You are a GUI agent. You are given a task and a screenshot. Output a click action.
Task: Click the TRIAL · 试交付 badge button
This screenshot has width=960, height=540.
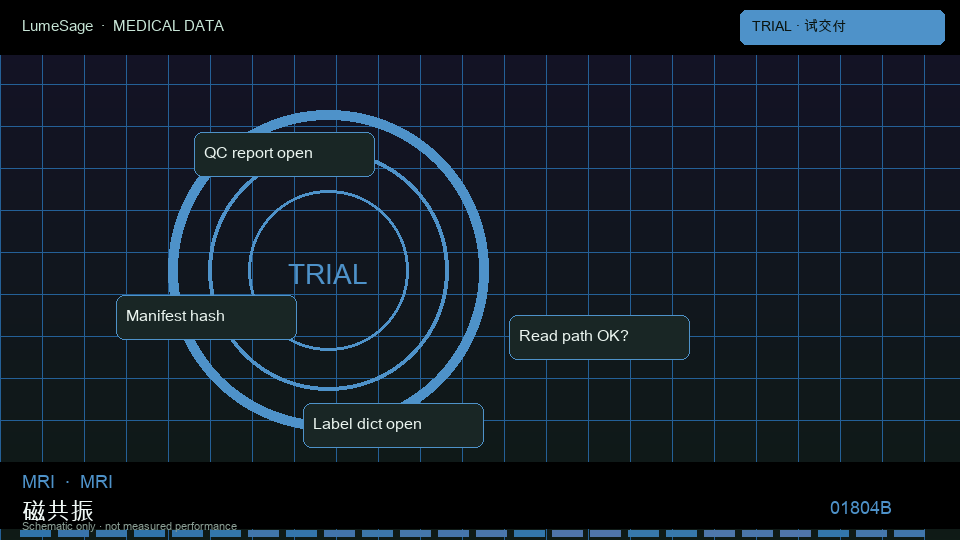pos(842,27)
